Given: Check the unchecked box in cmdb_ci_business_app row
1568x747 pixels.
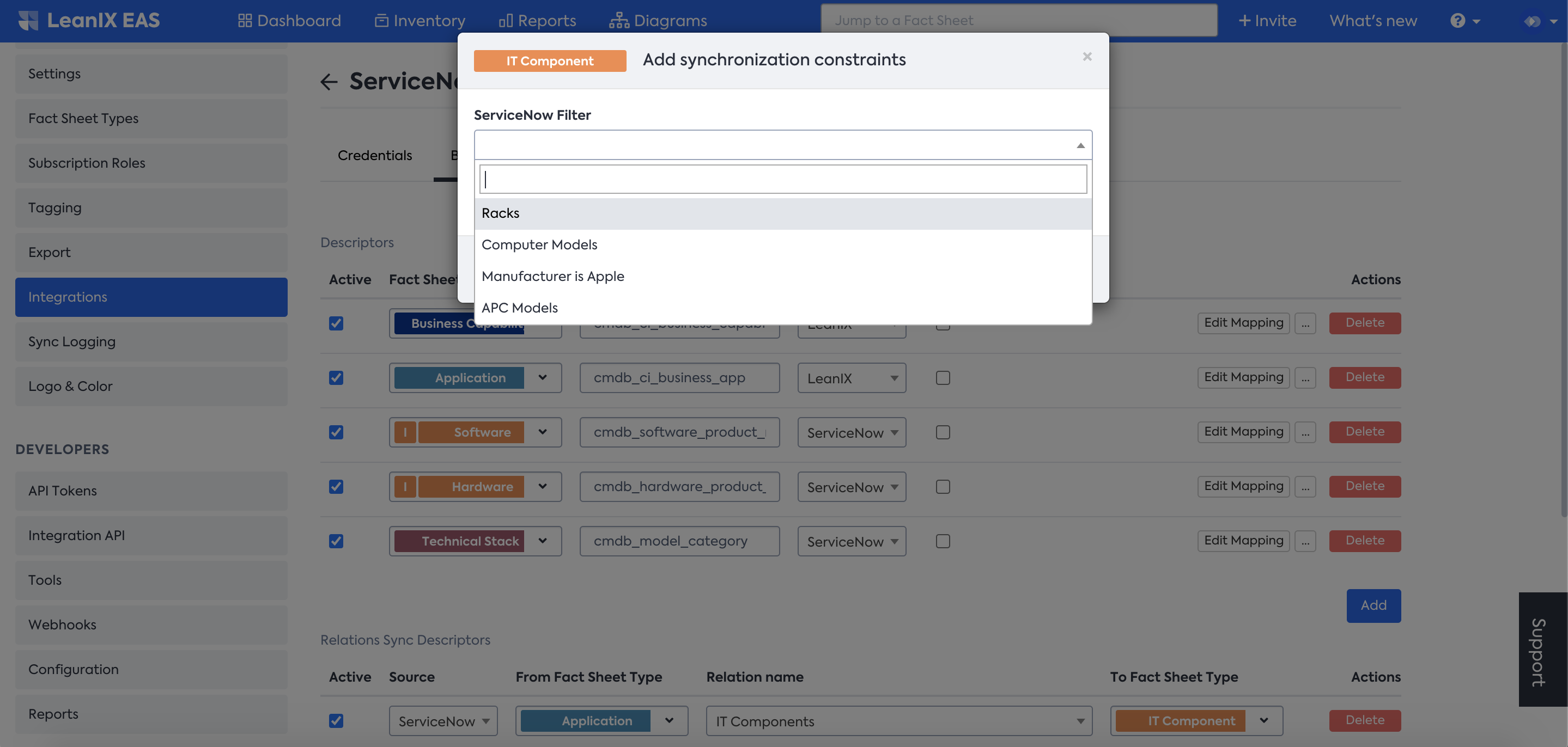Looking at the screenshot, I should (942, 378).
